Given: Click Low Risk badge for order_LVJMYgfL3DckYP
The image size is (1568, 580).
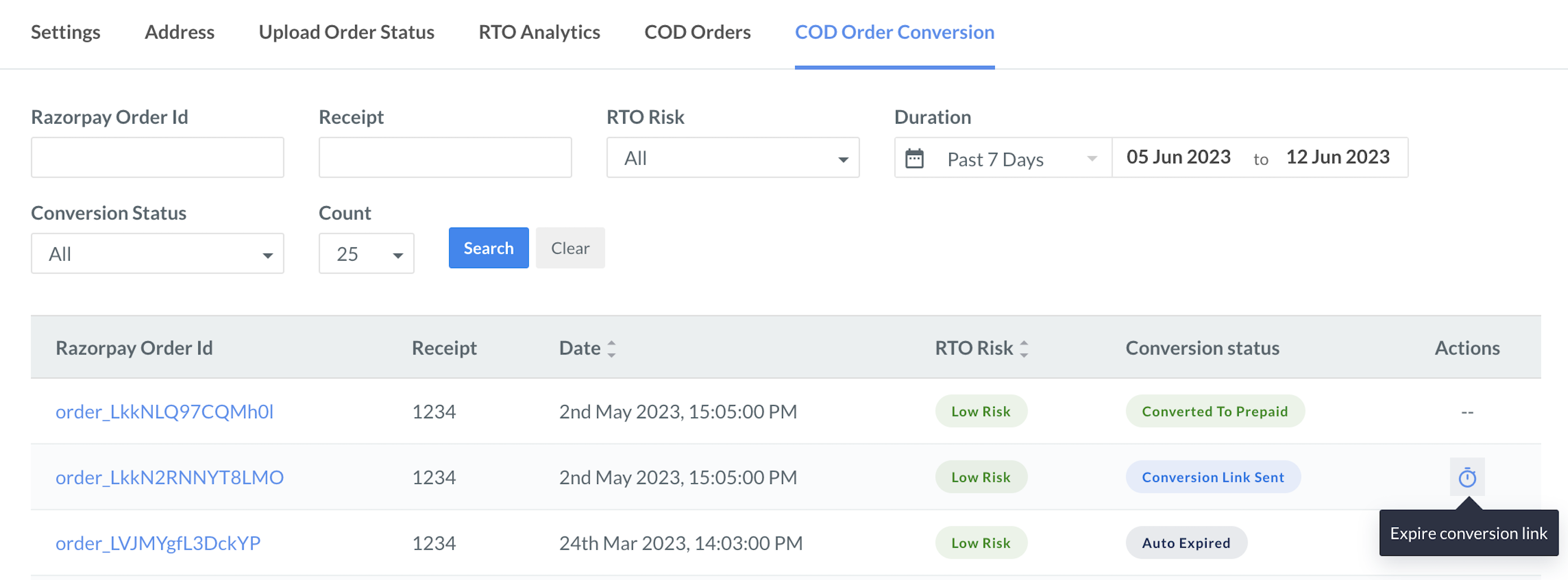Looking at the screenshot, I should point(981,543).
